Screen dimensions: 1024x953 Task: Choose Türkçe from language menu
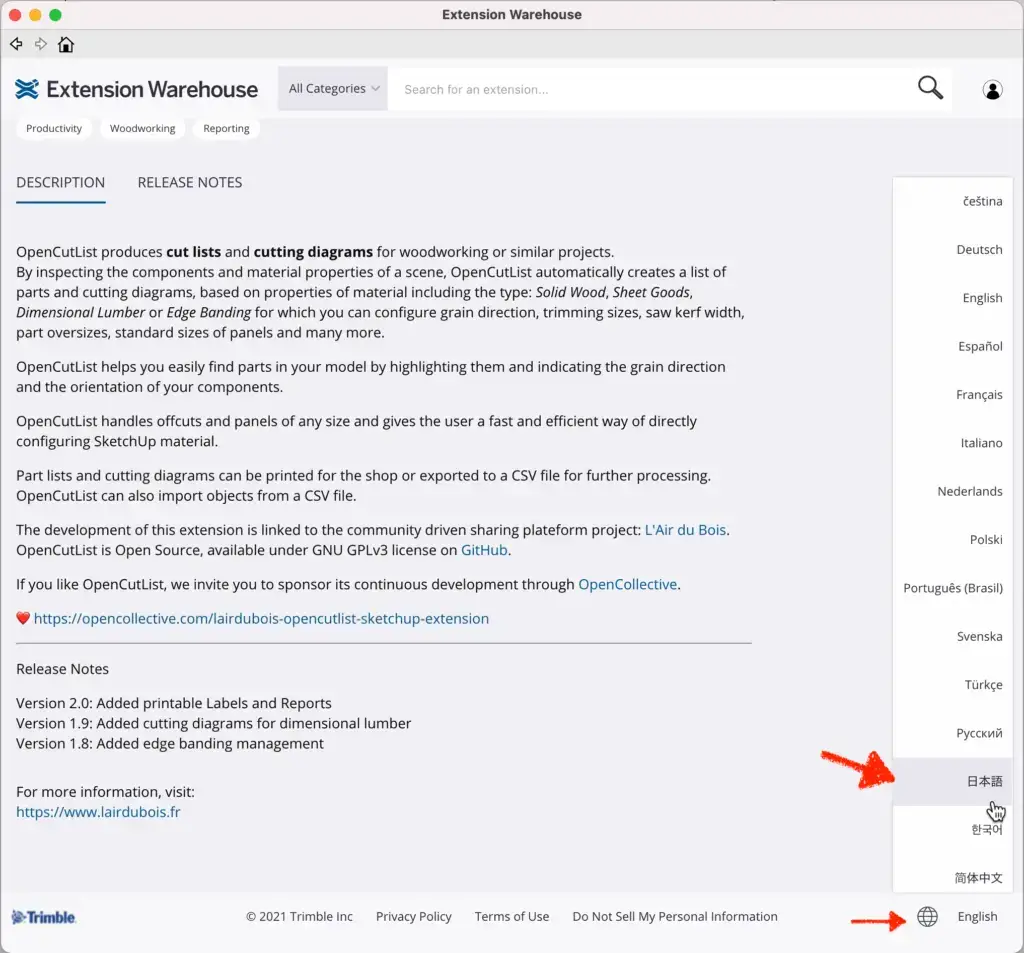click(953, 685)
